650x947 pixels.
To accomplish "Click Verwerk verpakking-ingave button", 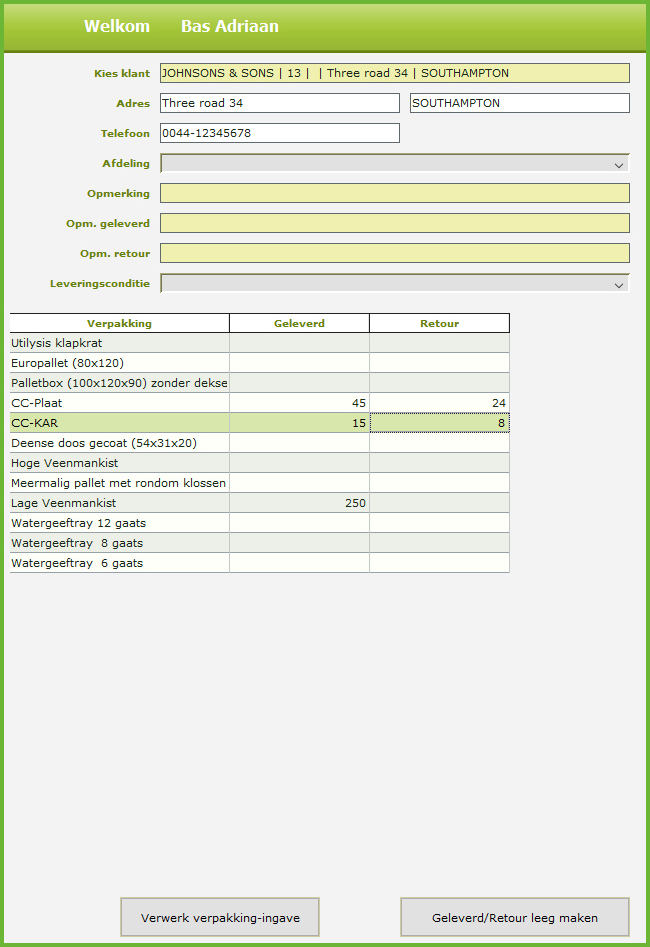I will (220, 917).
